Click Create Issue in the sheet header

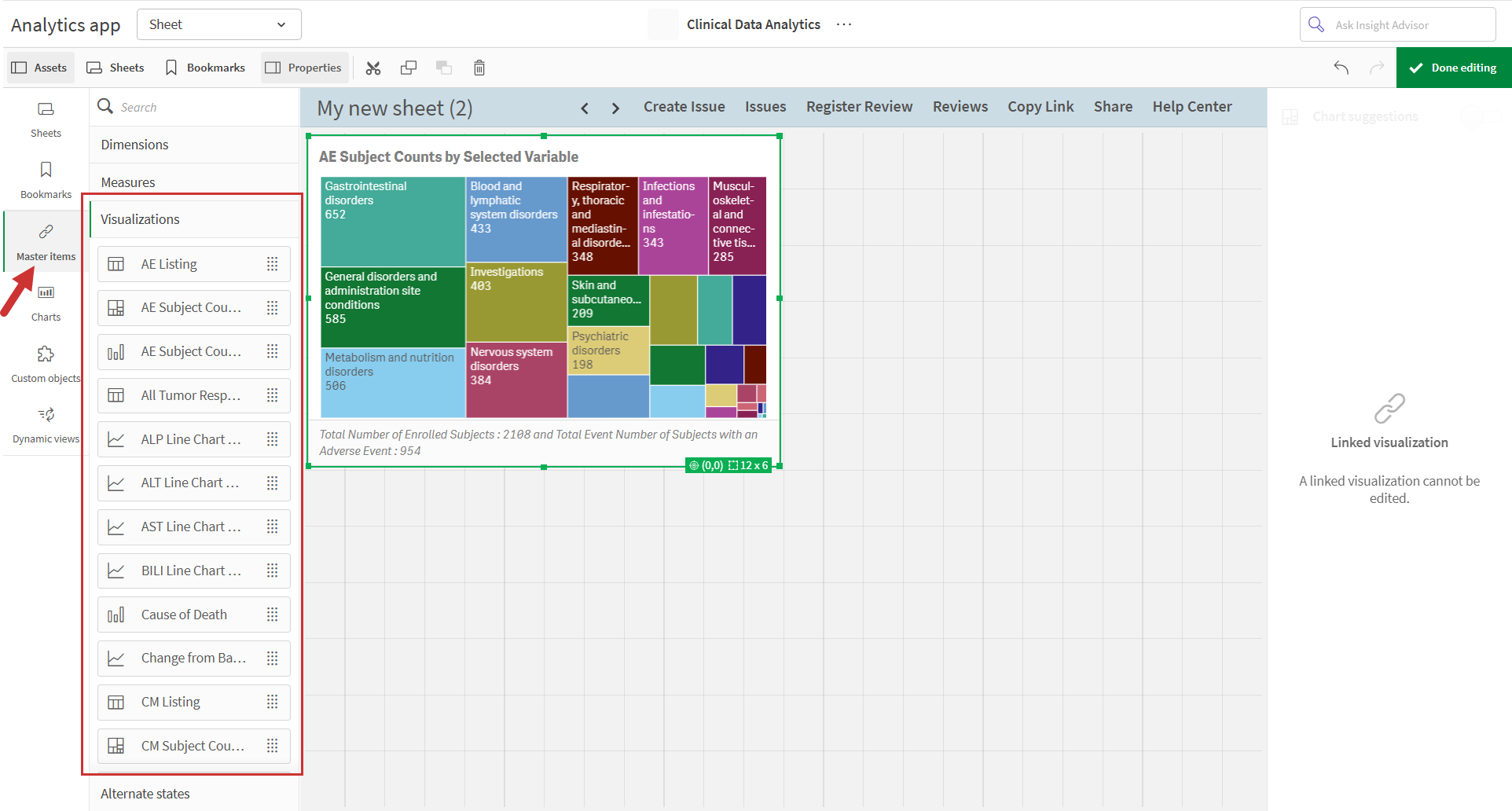pyautogui.click(x=684, y=107)
